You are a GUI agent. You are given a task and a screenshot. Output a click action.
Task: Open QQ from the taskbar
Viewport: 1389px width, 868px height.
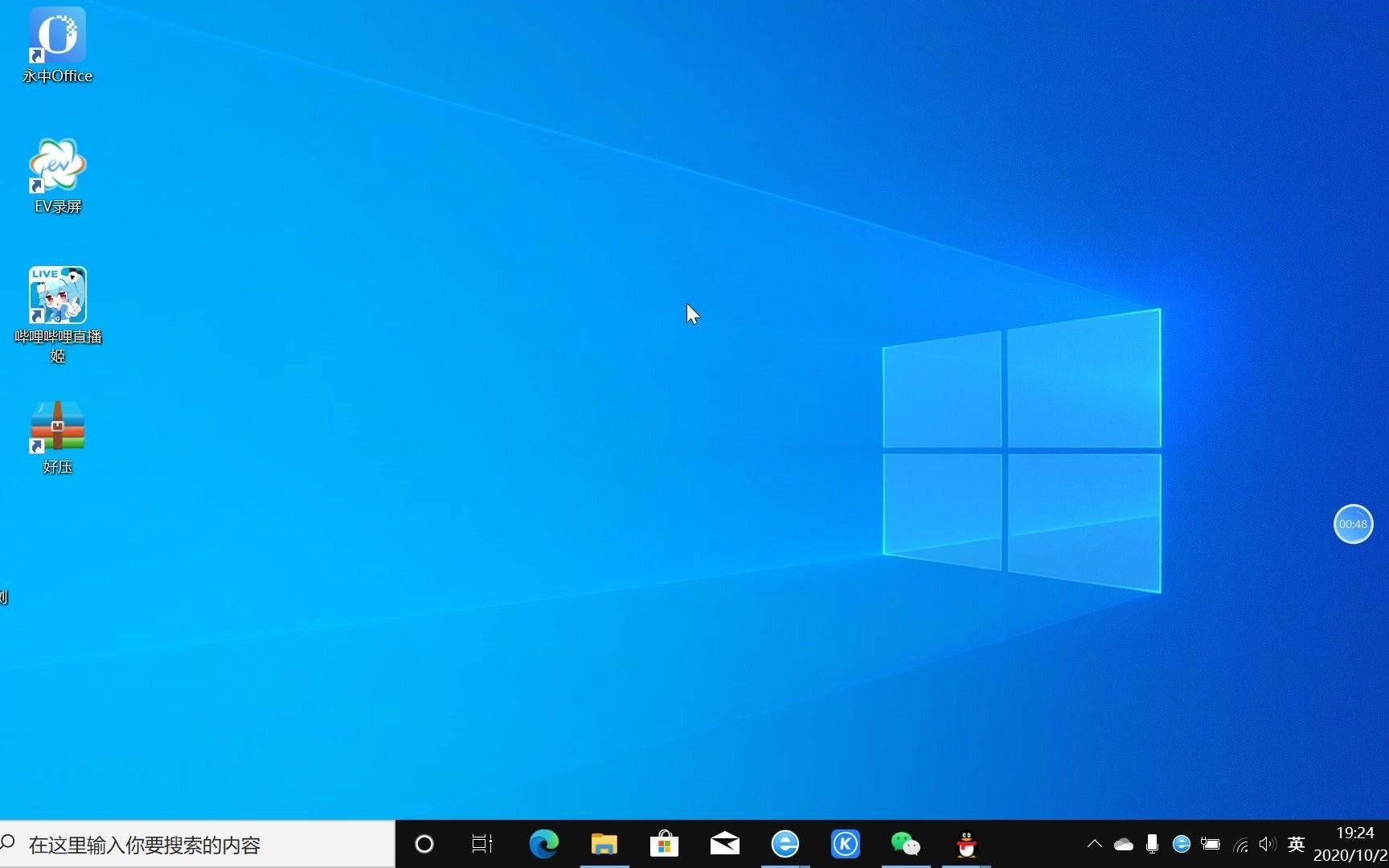point(965,844)
